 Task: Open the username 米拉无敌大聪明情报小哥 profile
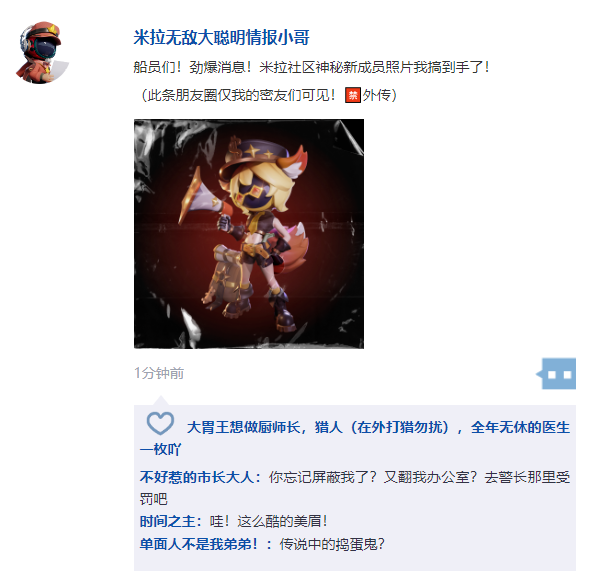[222, 37]
